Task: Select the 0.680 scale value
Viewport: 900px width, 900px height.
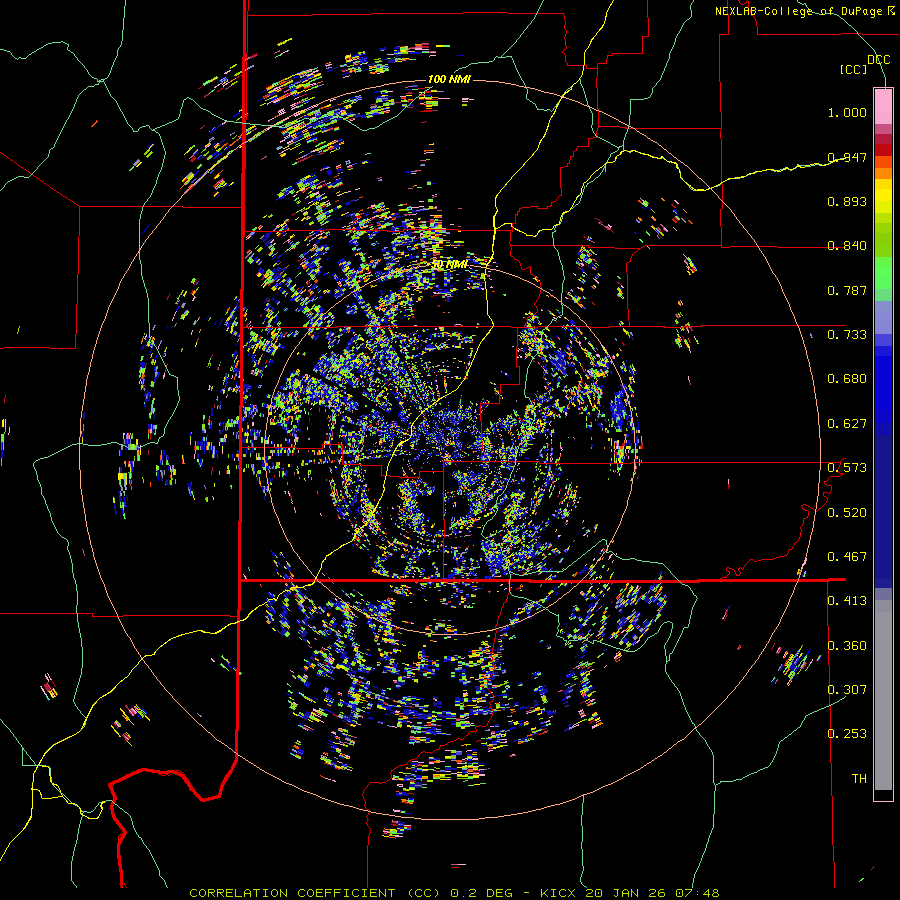Action: coord(847,379)
